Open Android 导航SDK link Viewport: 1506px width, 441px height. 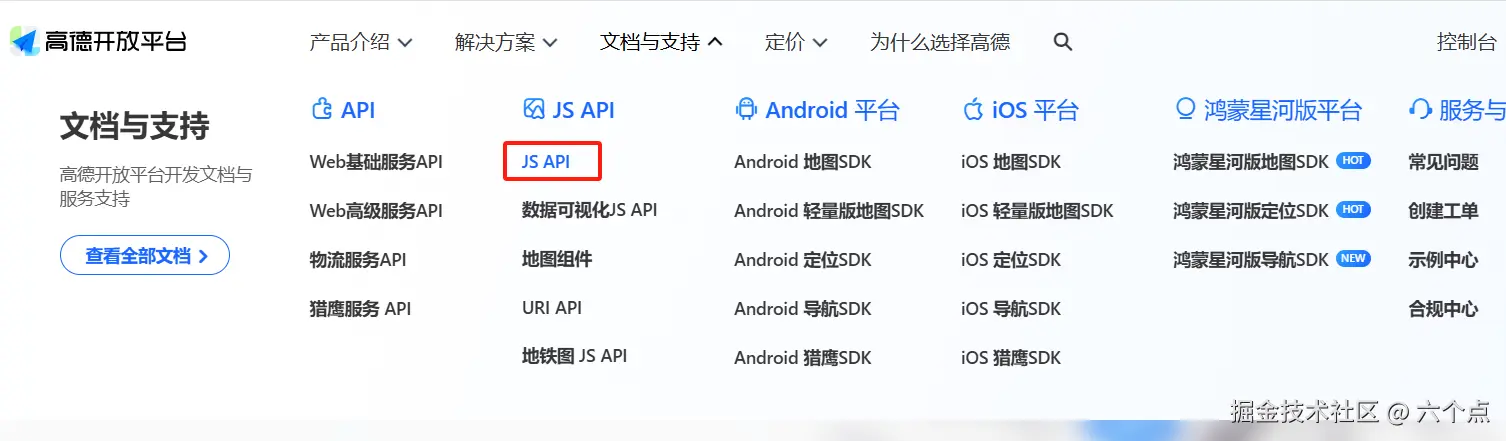click(803, 309)
